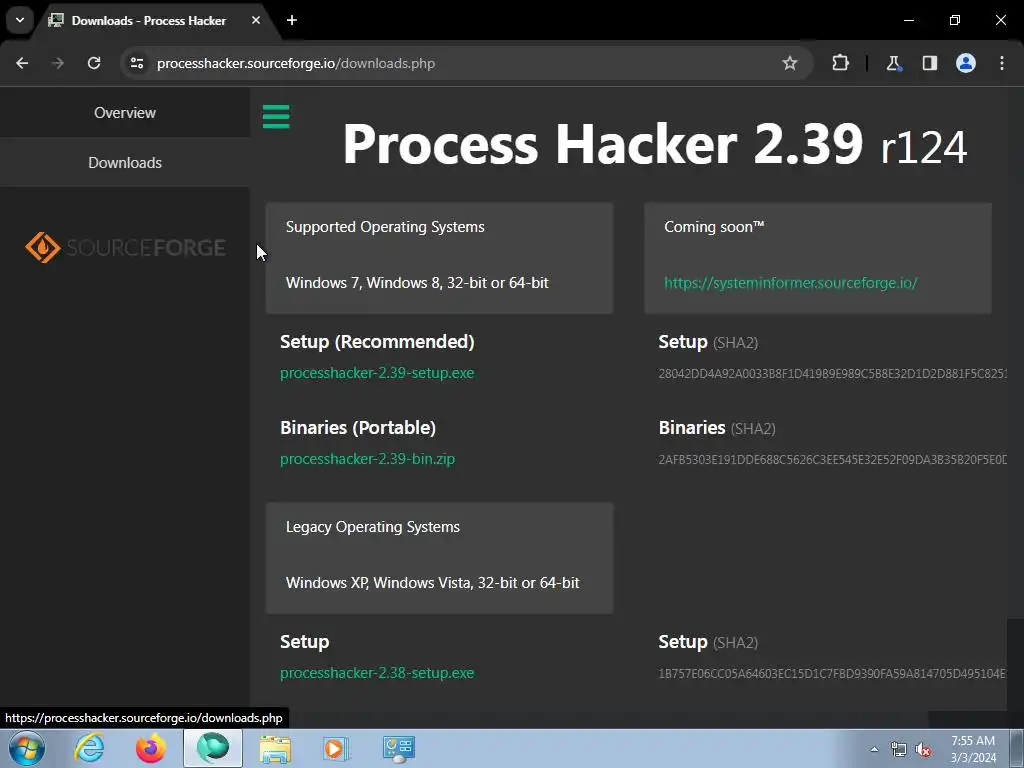Close the Downloads - Process Hacker tab

pos(256,20)
